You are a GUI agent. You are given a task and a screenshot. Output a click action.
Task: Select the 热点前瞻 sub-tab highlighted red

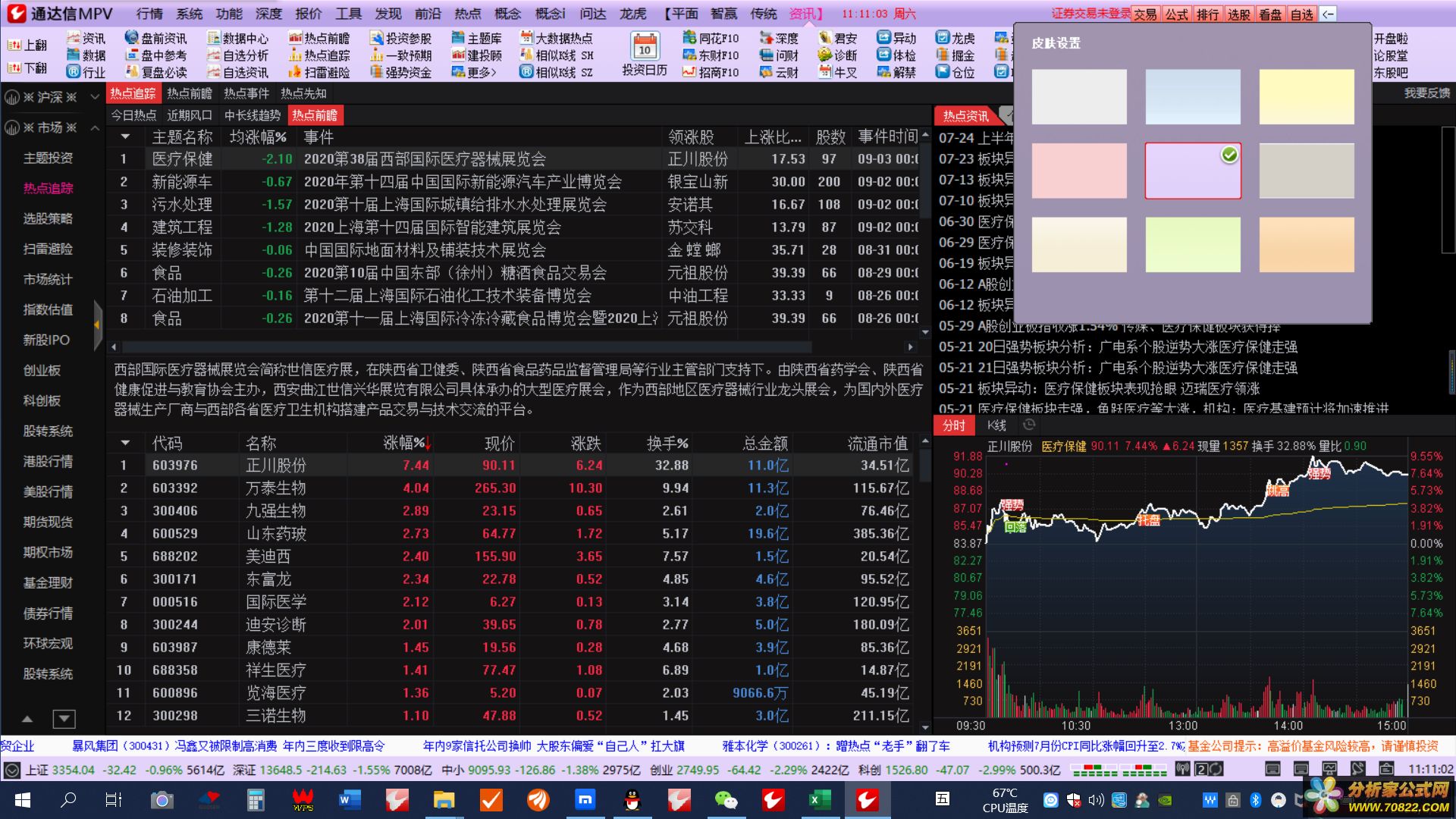(x=315, y=115)
